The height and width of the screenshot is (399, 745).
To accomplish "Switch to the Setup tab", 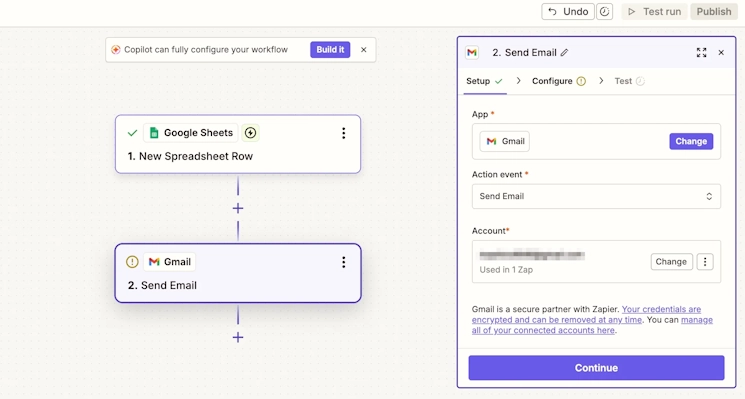I will tap(484, 81).
